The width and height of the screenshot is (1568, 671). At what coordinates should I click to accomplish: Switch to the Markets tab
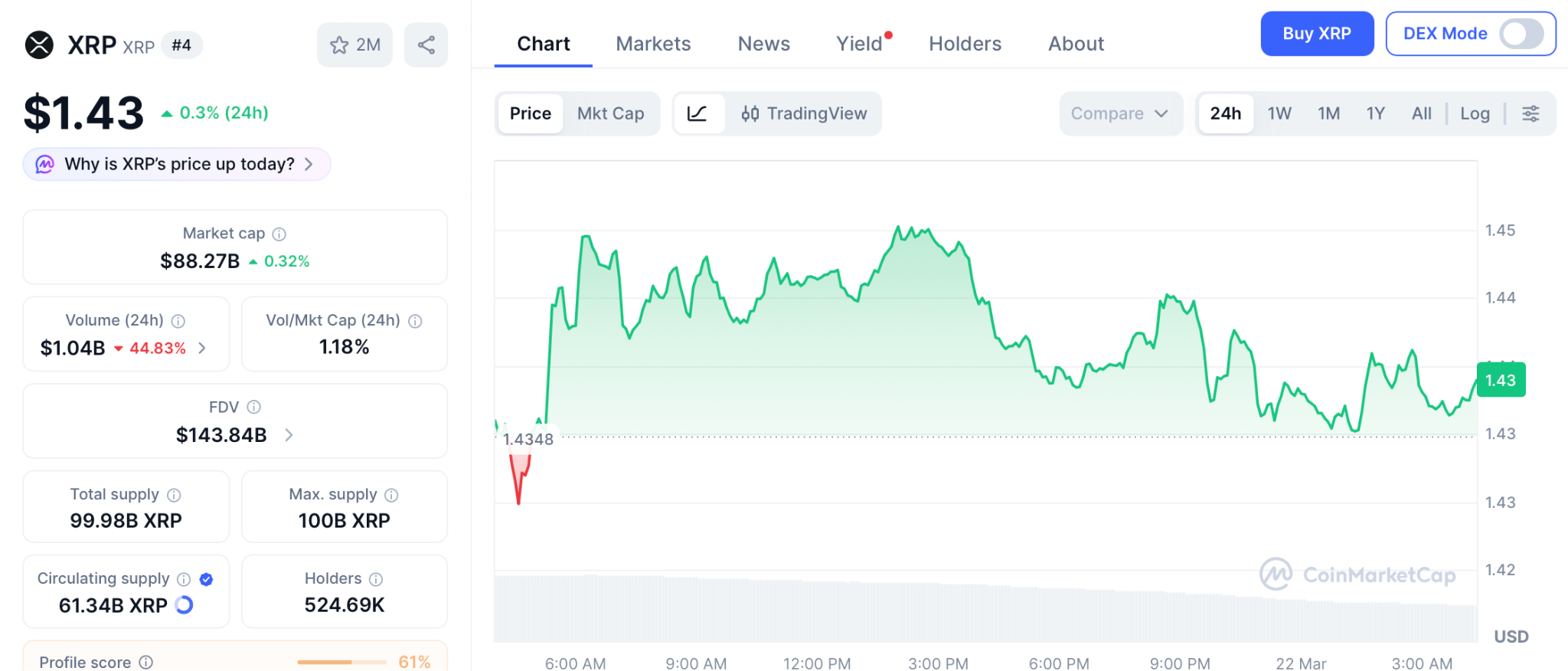tap(653, 44)
